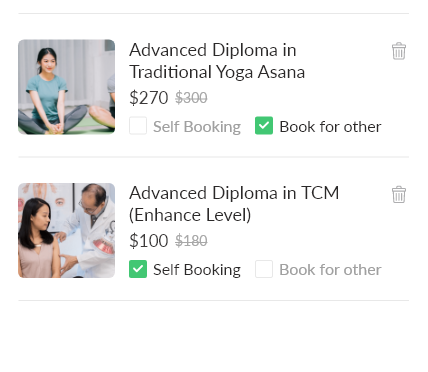Remove the TCM Enhance Level course via trash icon

click(x=399, y=194)
